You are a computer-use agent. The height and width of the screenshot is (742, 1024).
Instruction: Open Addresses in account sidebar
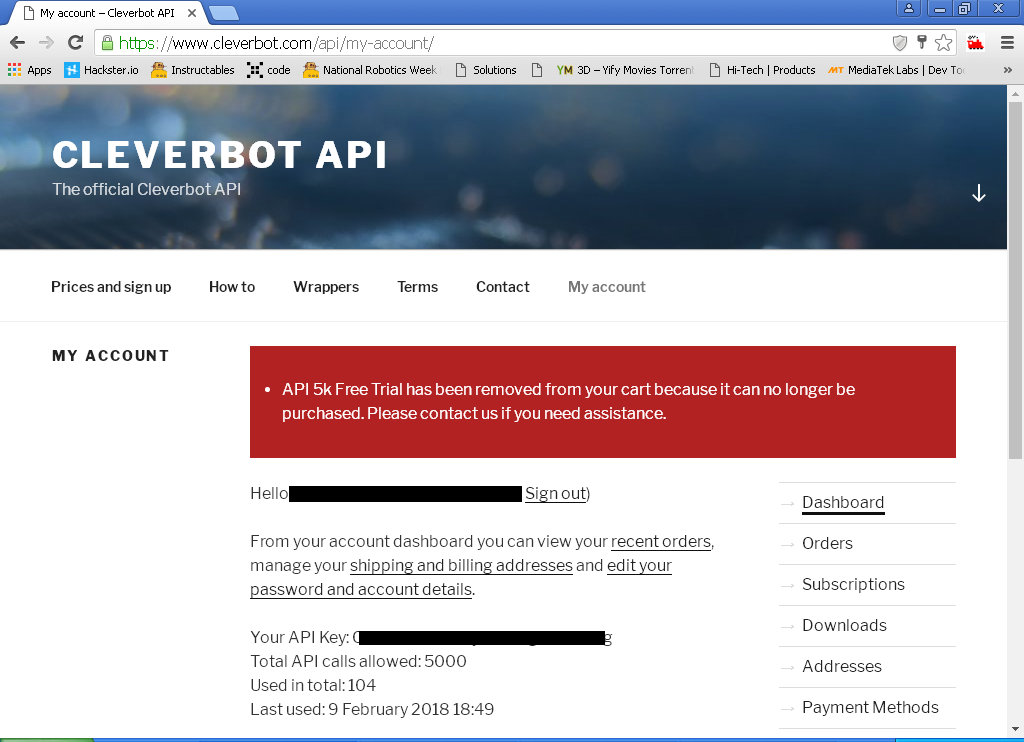click(x=842, y=666)
